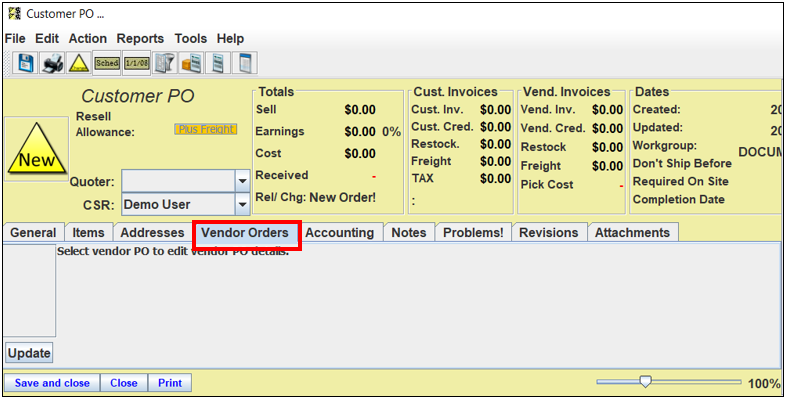Viewport: 787px width, 400px height.
Task: Switch to the Items tab
Action: (88, 233)
